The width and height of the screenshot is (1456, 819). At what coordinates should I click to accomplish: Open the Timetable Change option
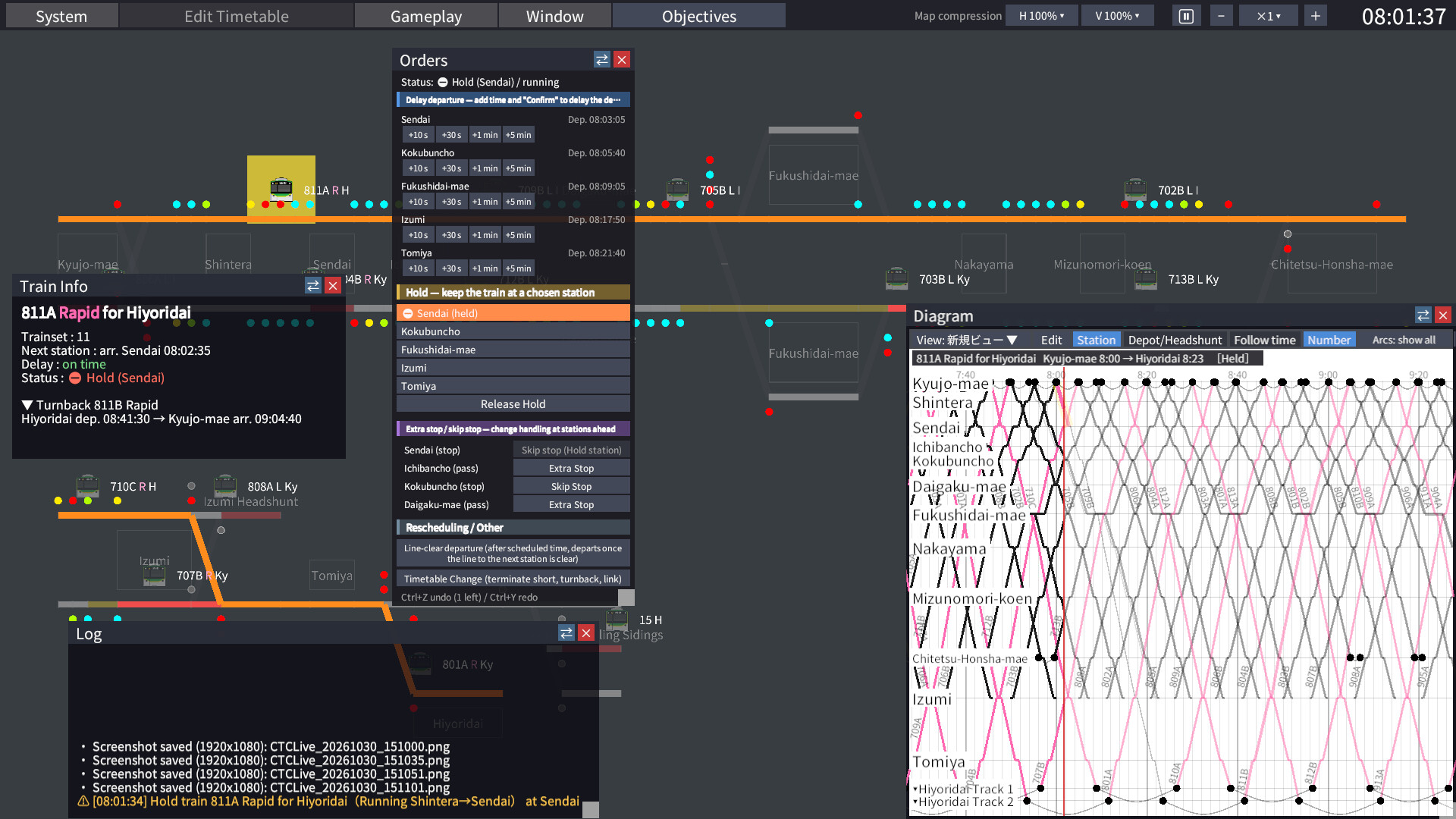coord(513,579)
